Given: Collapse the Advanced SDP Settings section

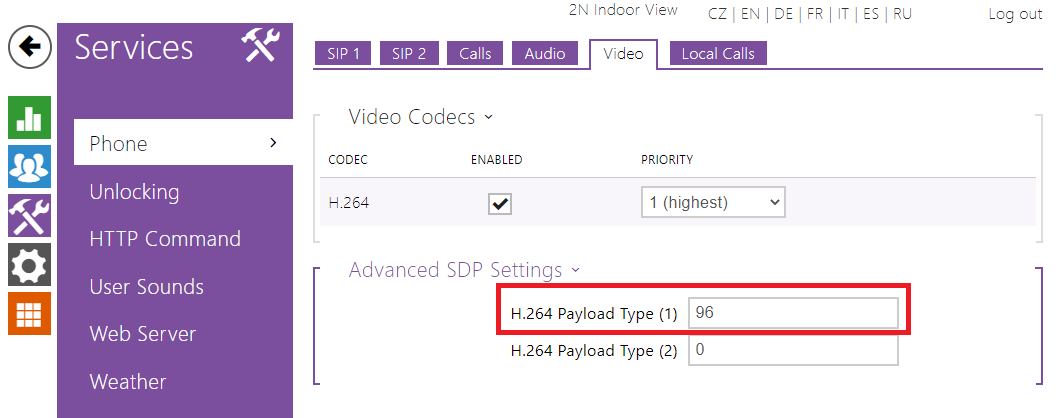Looking at the screenshot, I should coord(464,270).
